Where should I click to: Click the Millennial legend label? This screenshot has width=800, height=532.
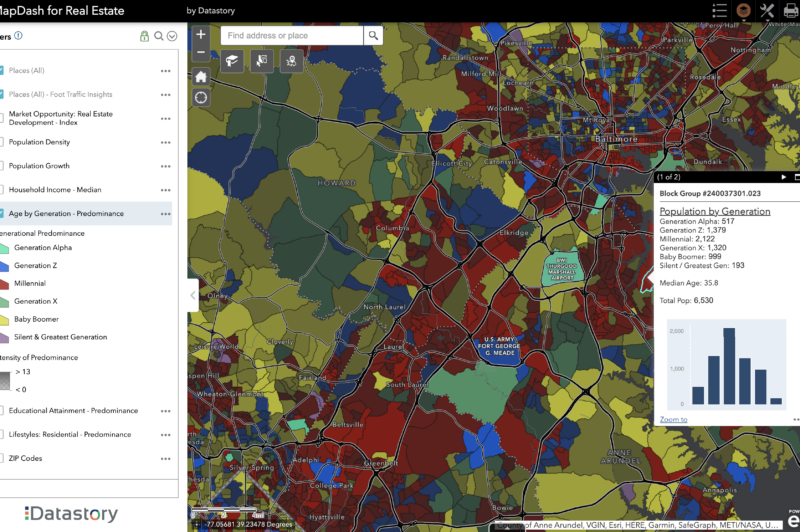[x=30, y=283]
